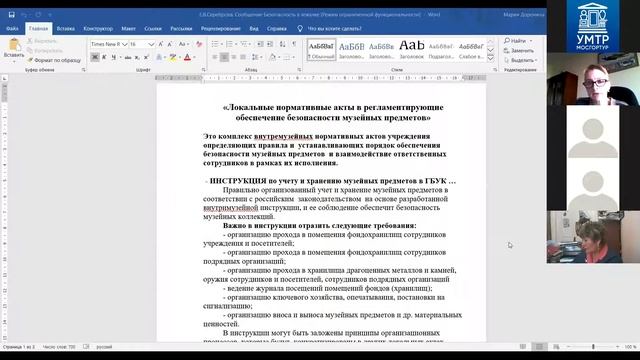Image resolution: width=640 pixels, height=360 pixels.
Task: Open the Шрифт group dialog launcher
Action: tap(203, 70)
